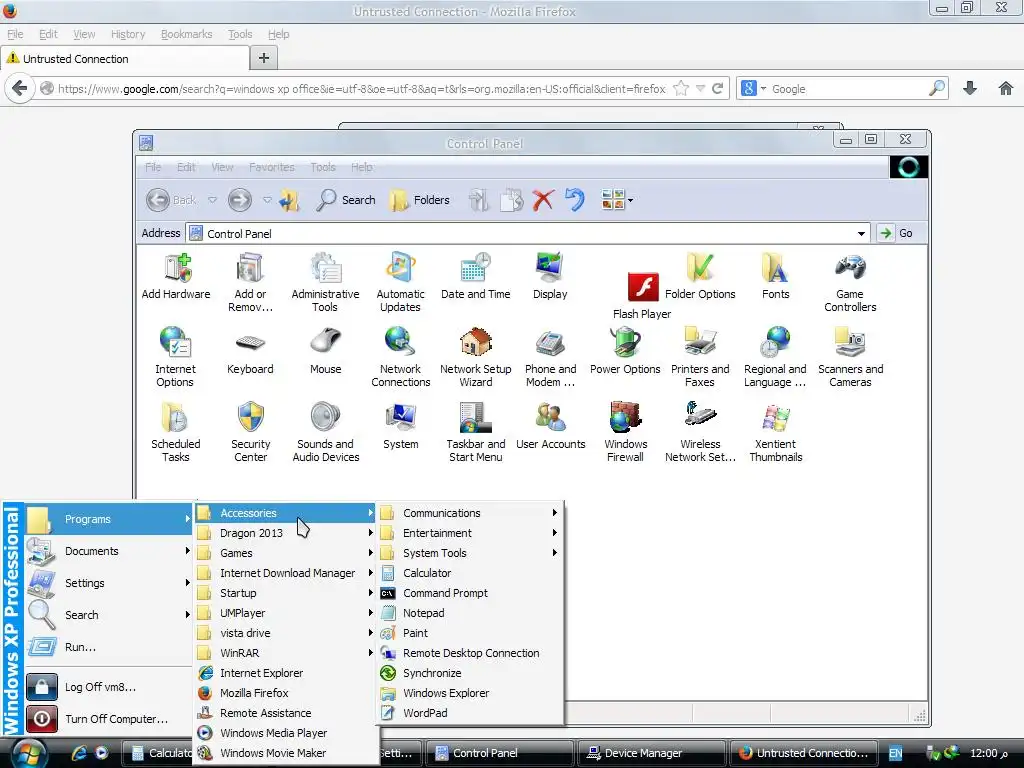Open the Fonts folder icon

pyautogui.click(x=775, y=276)
